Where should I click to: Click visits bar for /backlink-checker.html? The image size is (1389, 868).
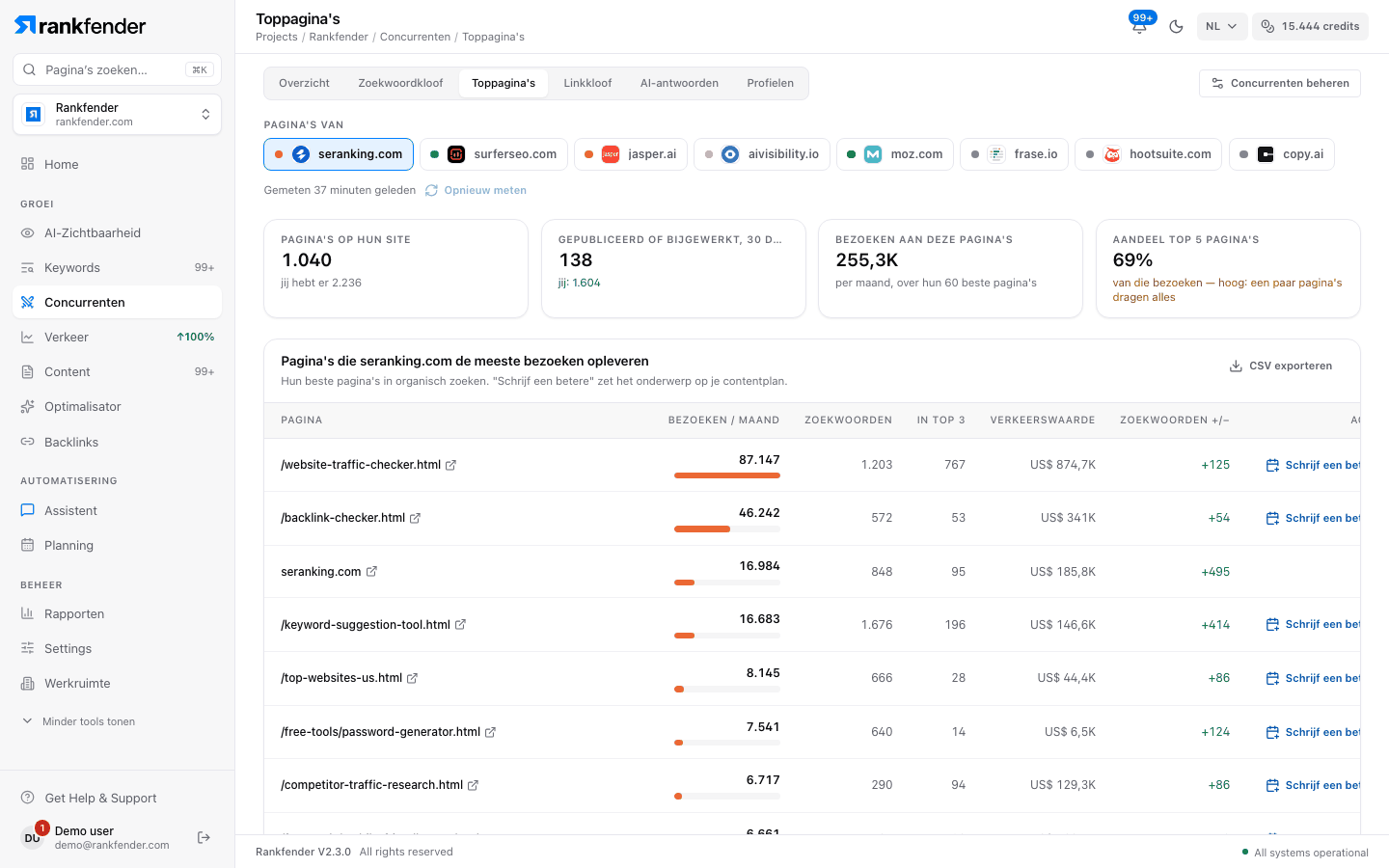click(x=727, y=529)
